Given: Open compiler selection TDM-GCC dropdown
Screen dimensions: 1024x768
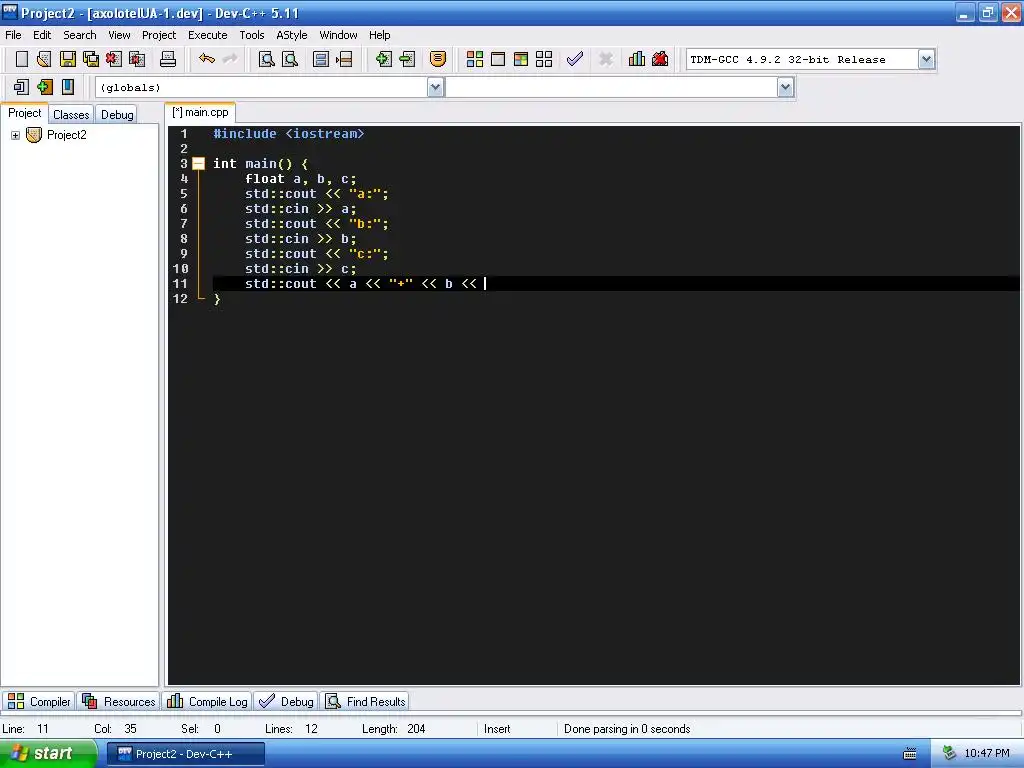Looking at the screenshot, I should pyautogui.click(x=926, y=59).
